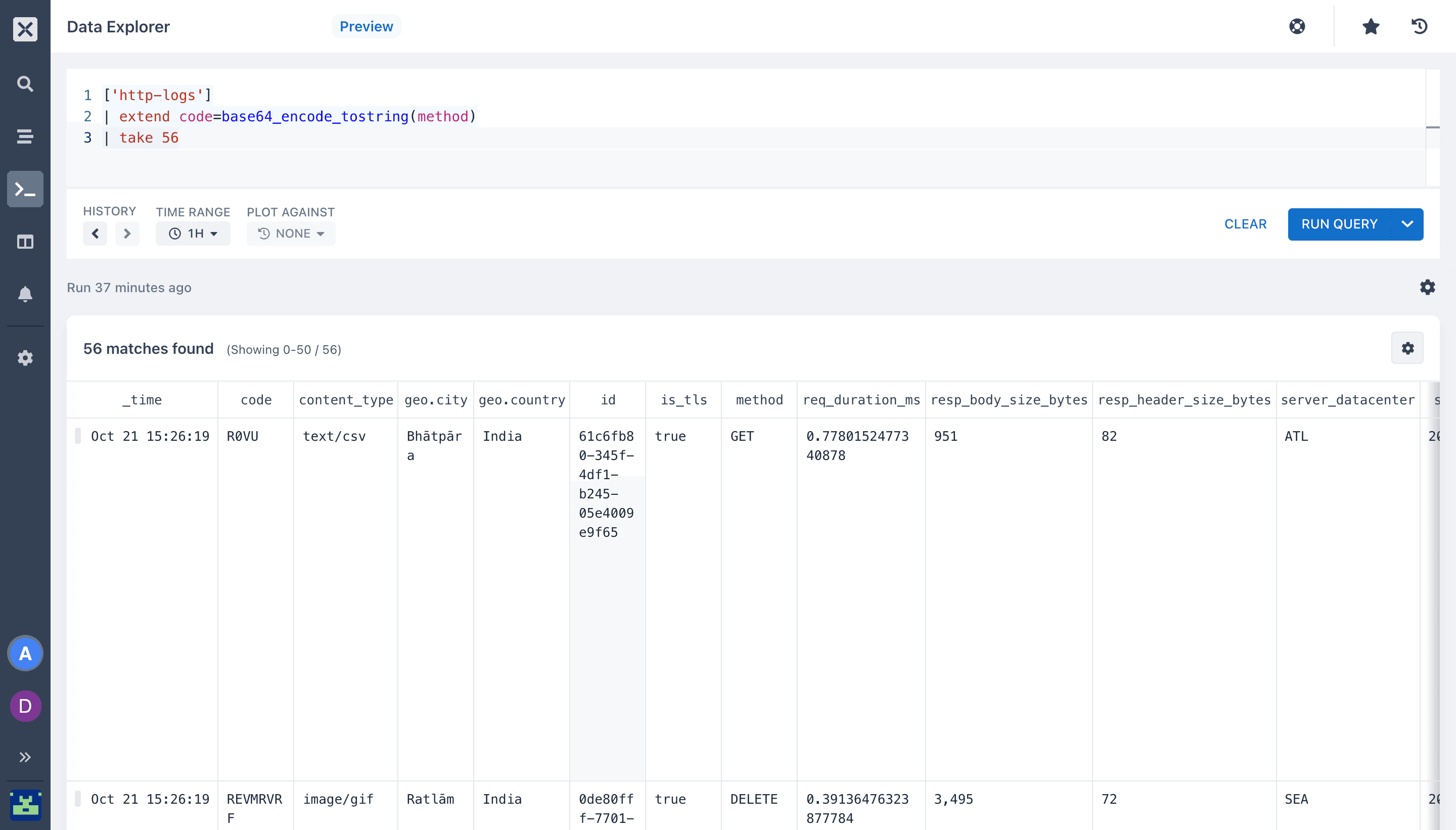The image size is (1456, 830).
Task: Go to previous query in history
Action: (x=95, y=234)
